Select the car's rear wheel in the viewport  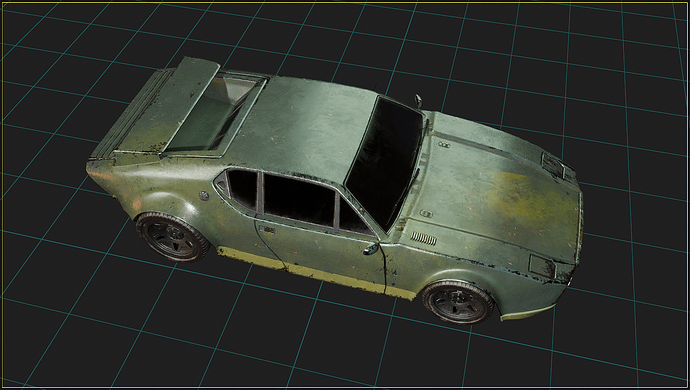172,236
